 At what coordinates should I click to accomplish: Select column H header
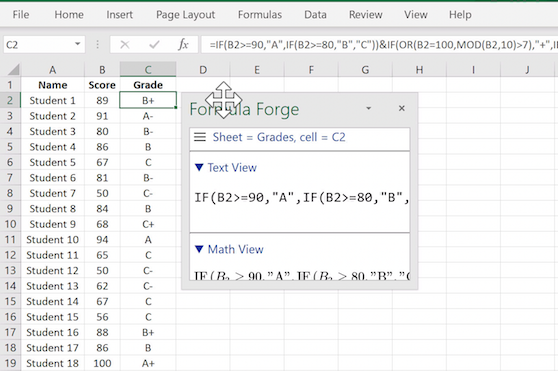419,70
